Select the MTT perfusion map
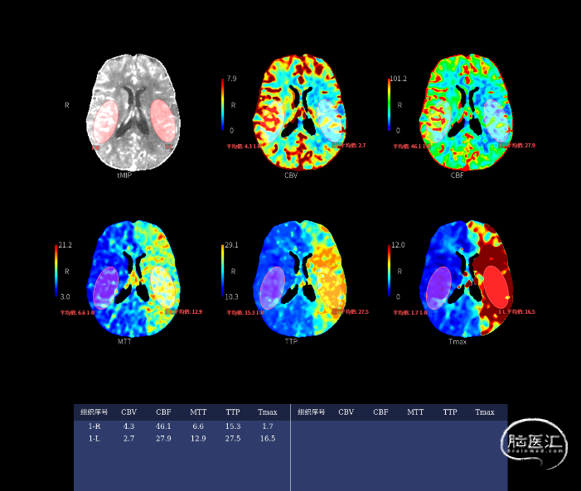 click(134, 279)
